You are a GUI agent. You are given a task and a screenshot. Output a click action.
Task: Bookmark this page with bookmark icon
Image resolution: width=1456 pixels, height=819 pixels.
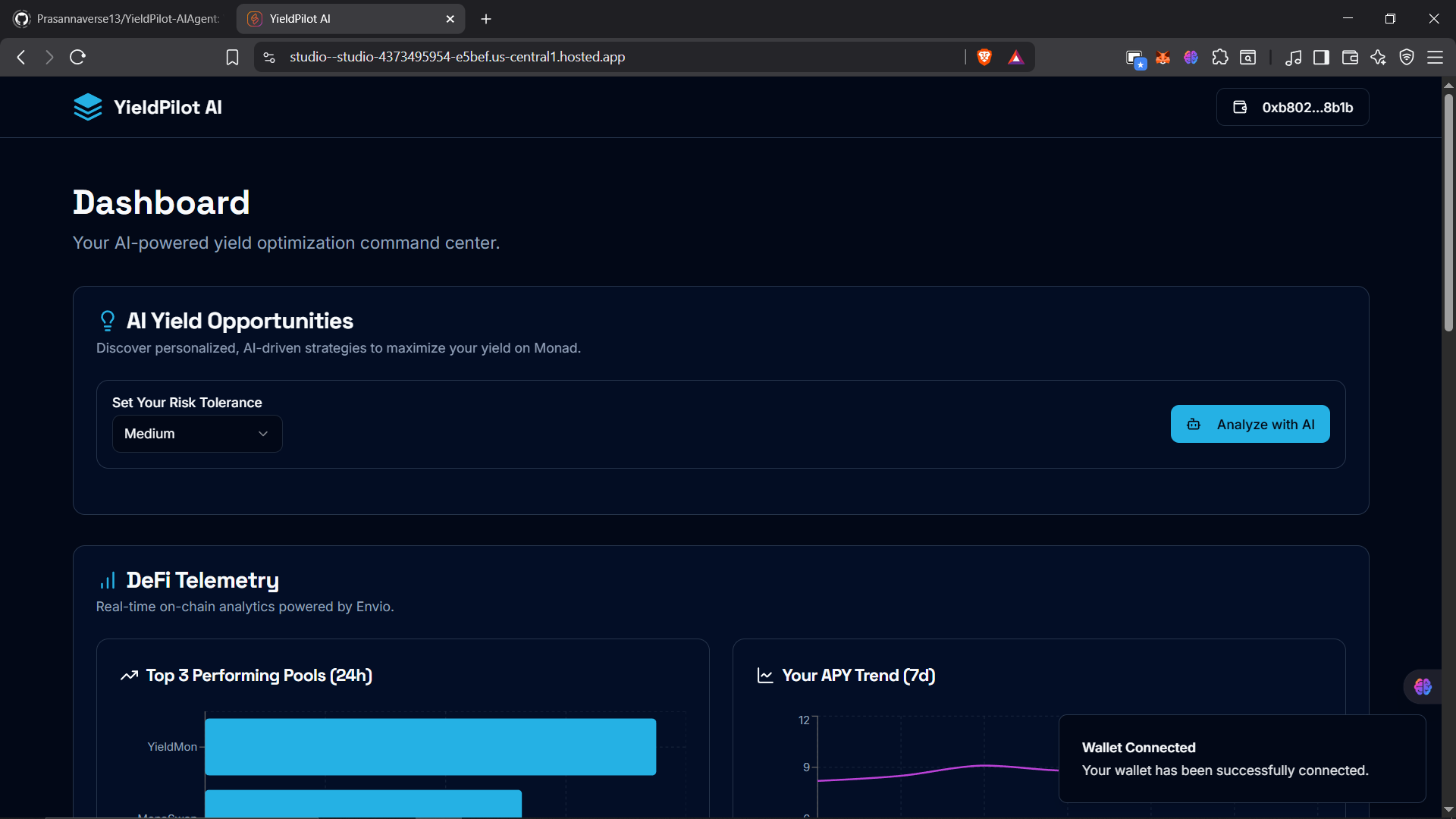click(x=232, y=58)
